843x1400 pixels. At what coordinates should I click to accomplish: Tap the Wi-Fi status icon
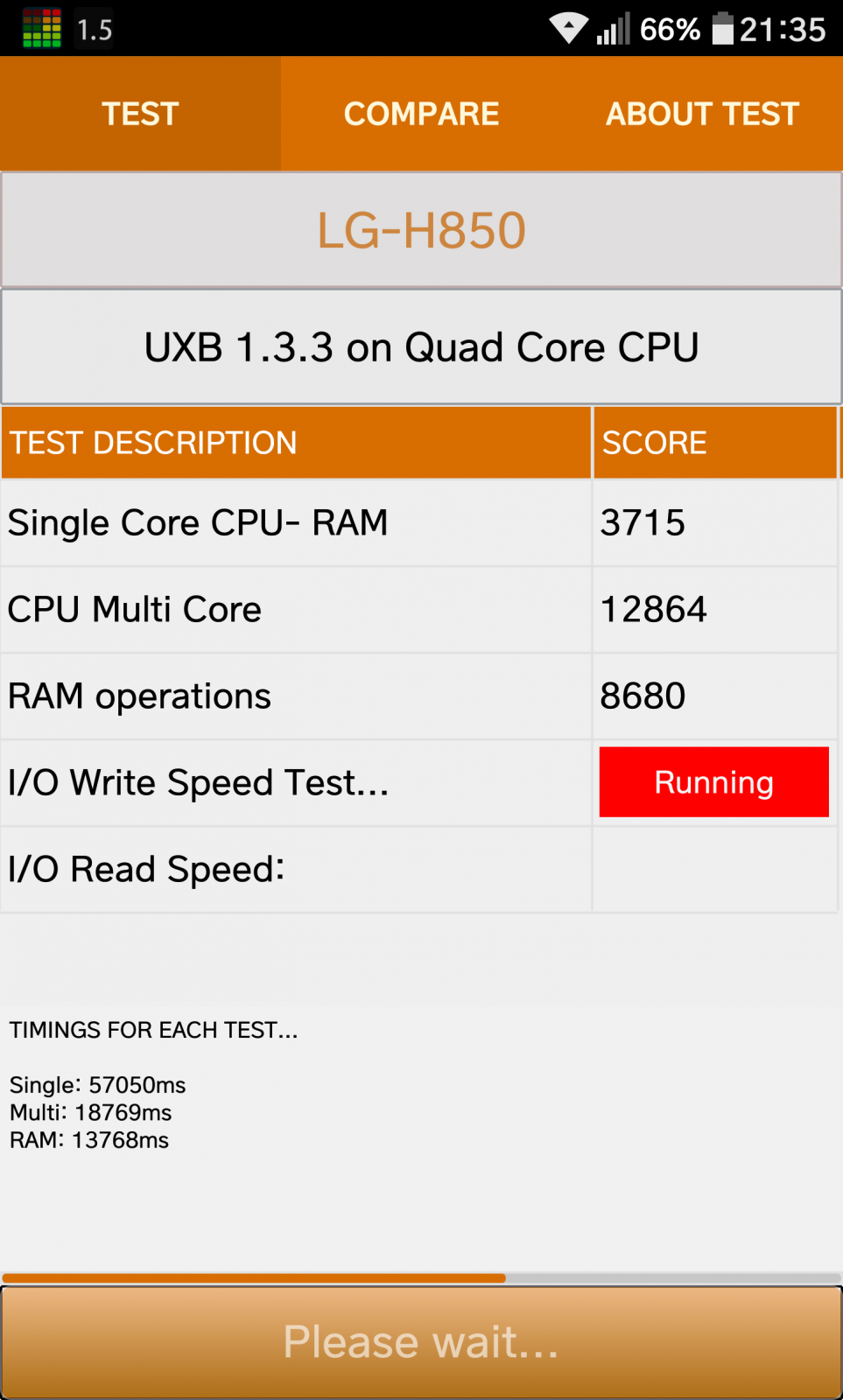[x=569, y=29]
